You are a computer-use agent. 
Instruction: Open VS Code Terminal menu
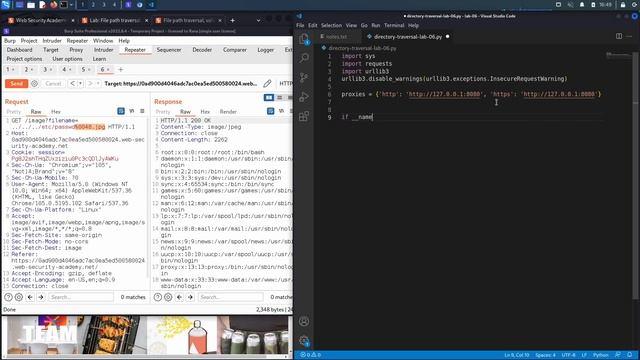coord(394,25)
